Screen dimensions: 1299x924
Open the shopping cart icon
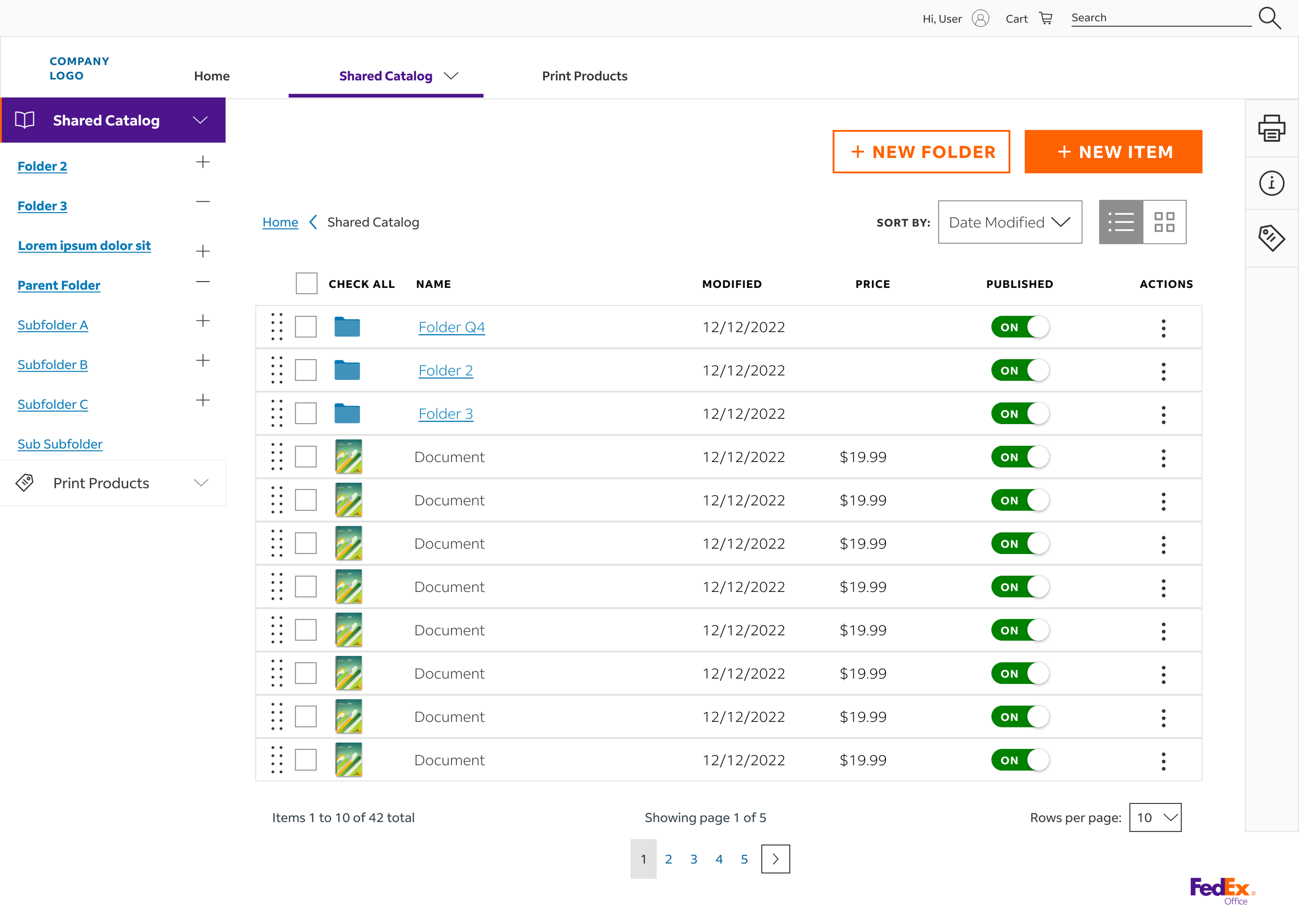click(1045, 18)
